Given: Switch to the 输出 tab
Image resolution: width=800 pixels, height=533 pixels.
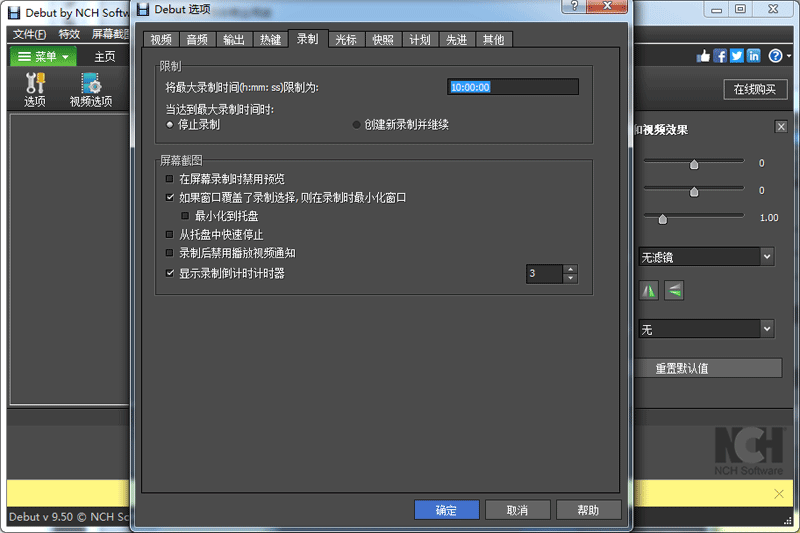Looking at the screenshot, I should [234, 40].
